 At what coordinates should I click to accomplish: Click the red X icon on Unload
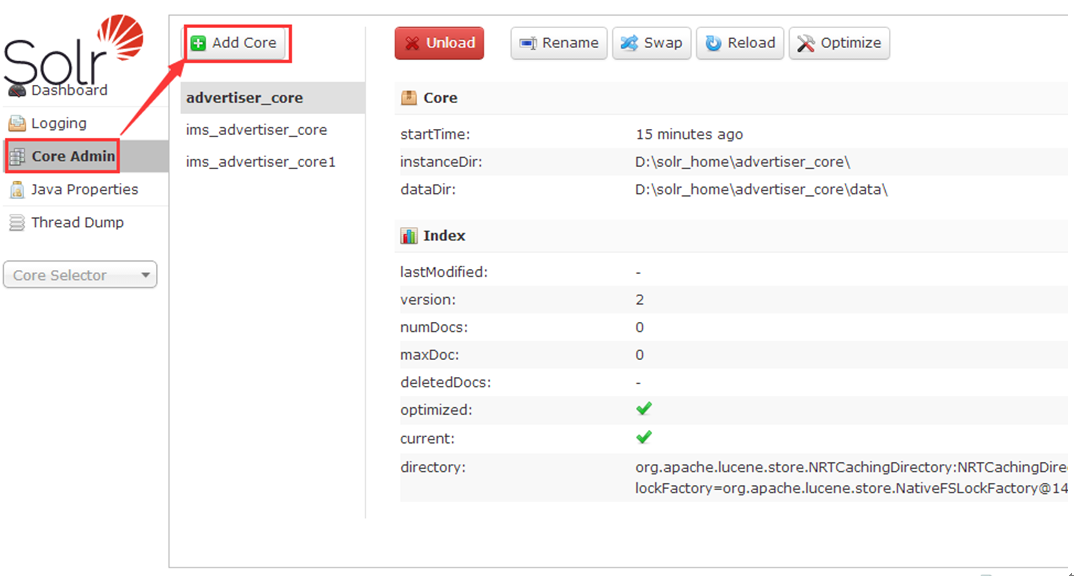point(412,43)
